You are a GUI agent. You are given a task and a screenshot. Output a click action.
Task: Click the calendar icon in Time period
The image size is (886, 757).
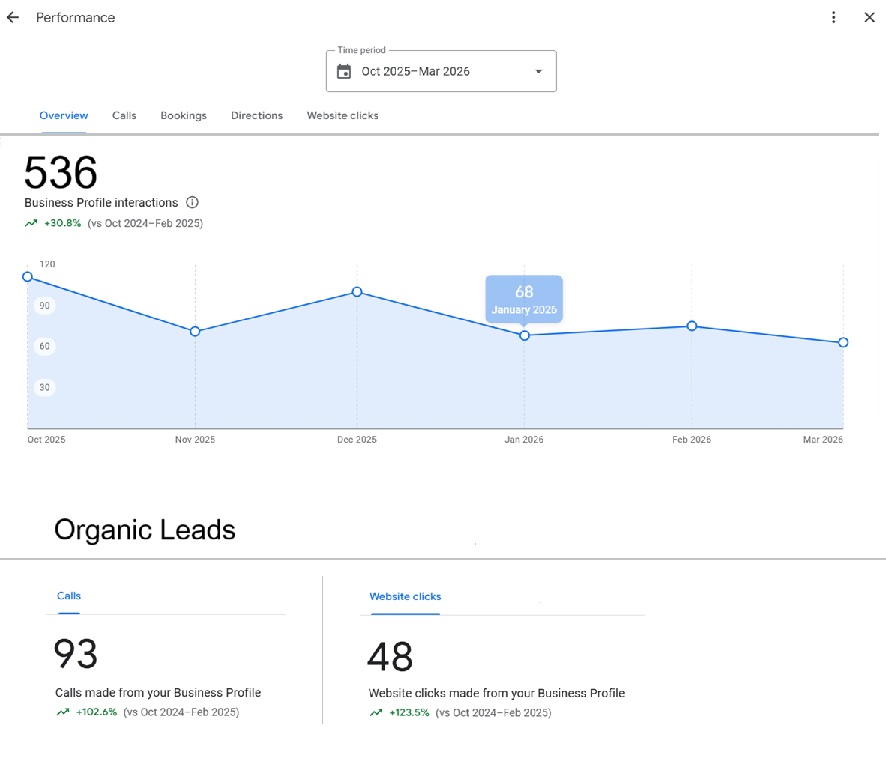(x=344, y=72)
